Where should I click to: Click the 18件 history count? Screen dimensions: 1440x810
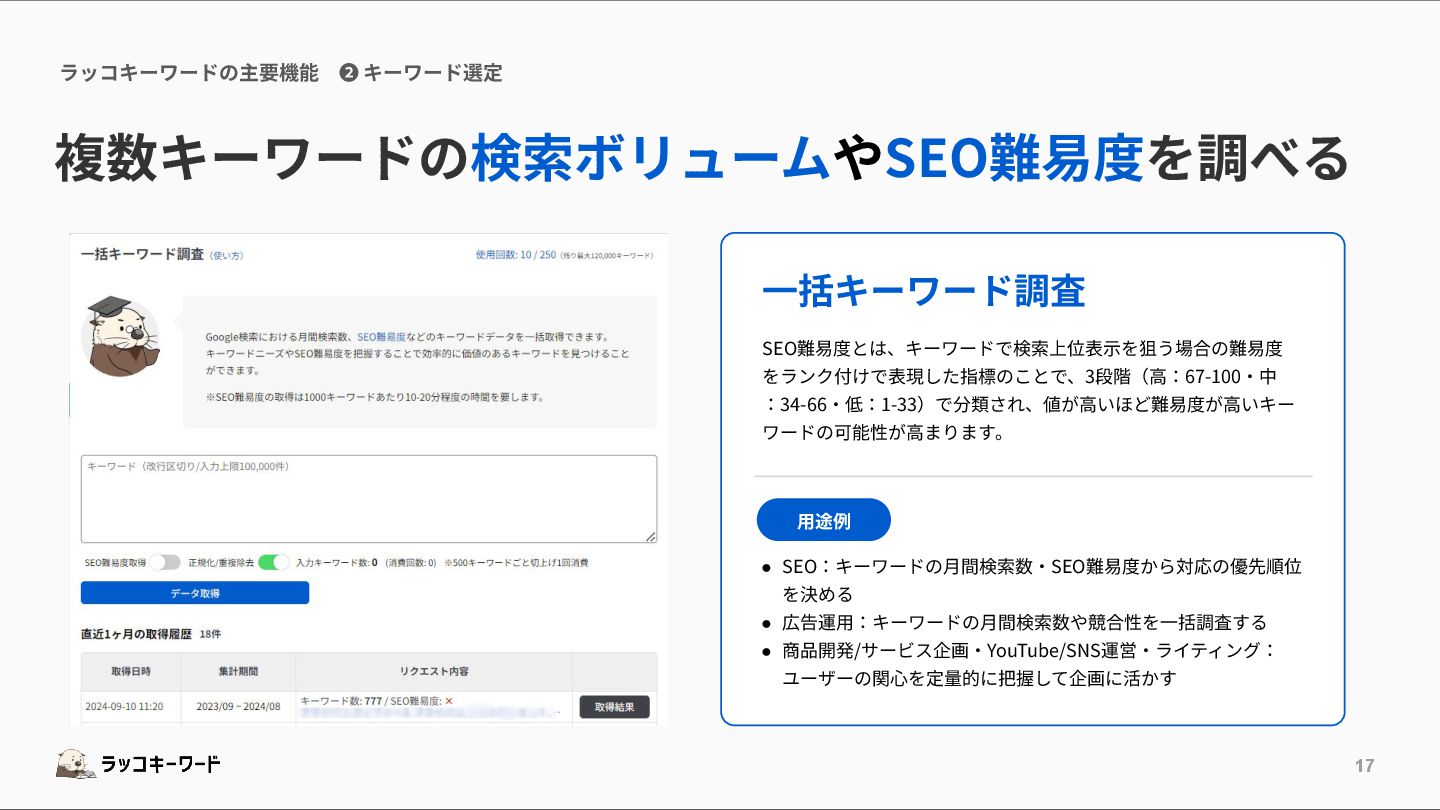point(210,634)
